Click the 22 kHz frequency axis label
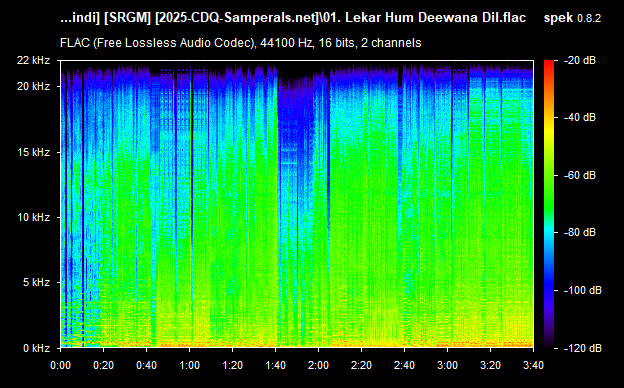624x388 pixels. coord(33,60)
